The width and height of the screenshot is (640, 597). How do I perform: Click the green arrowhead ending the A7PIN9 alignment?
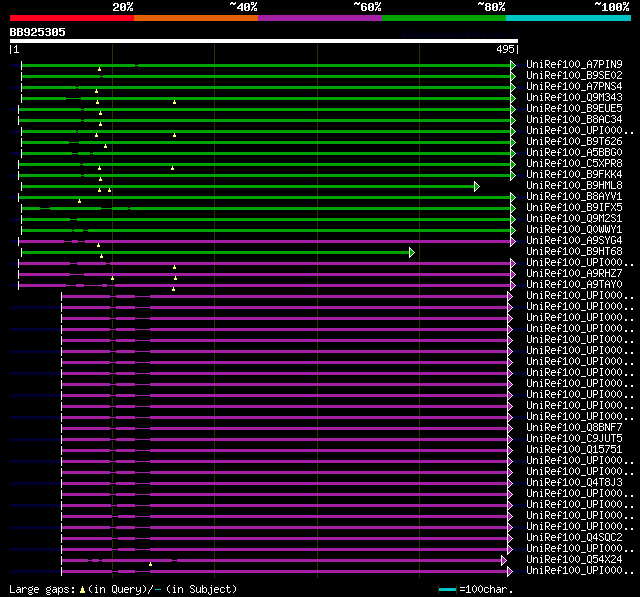pyautogui.click(x=513, y=65)
